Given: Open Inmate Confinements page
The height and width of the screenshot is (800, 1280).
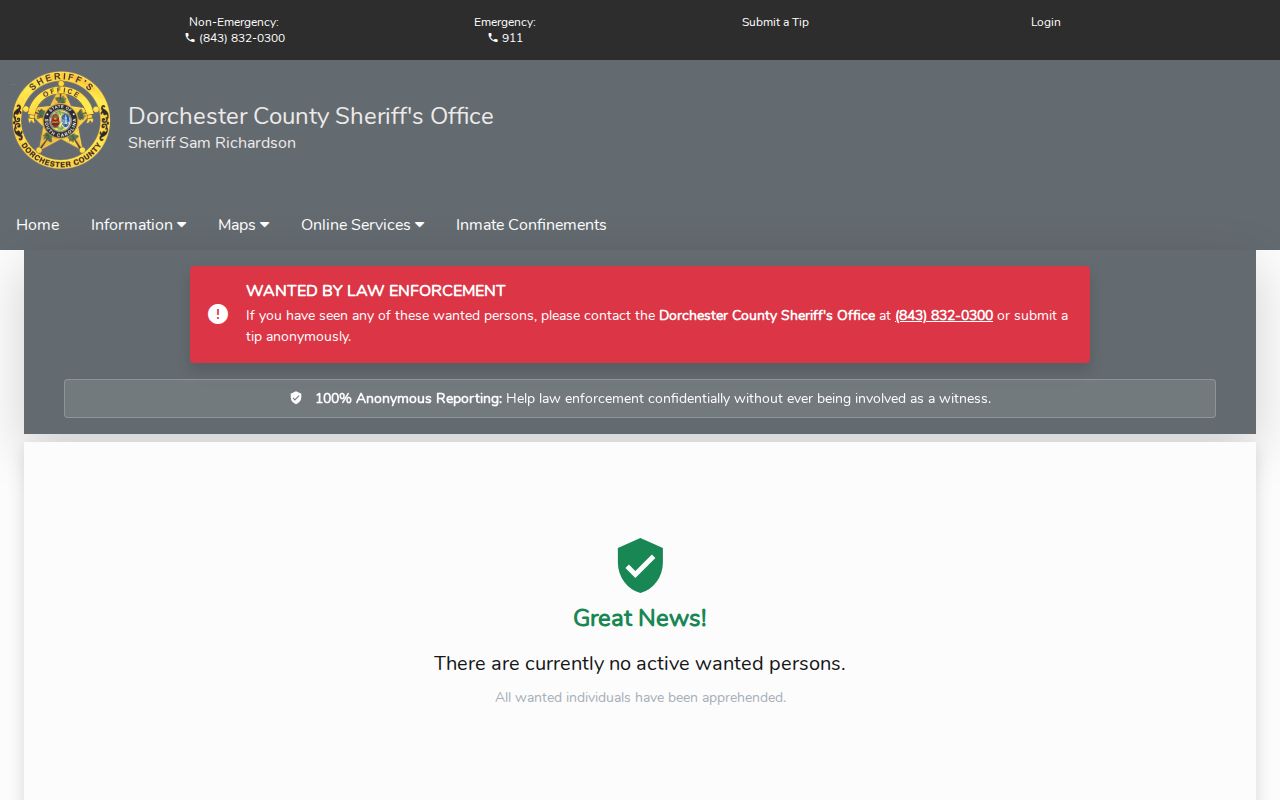Looking at the screenshot, I should (x=531, y=225).
